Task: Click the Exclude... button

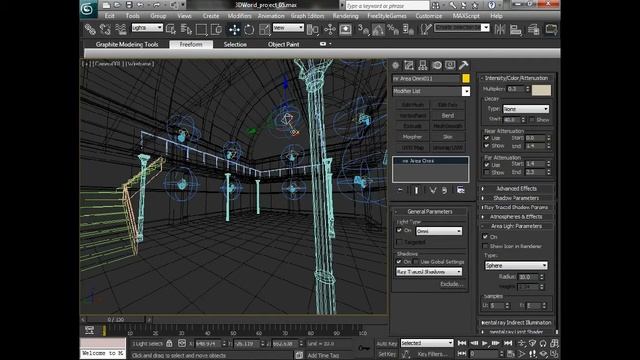Action: tap(451, 284)
